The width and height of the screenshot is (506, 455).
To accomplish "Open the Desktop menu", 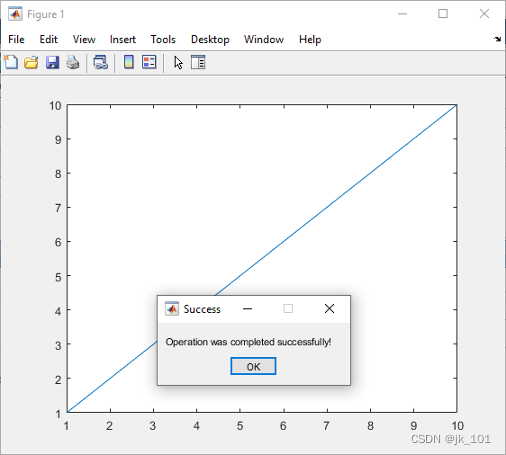I will click(210, 40).
